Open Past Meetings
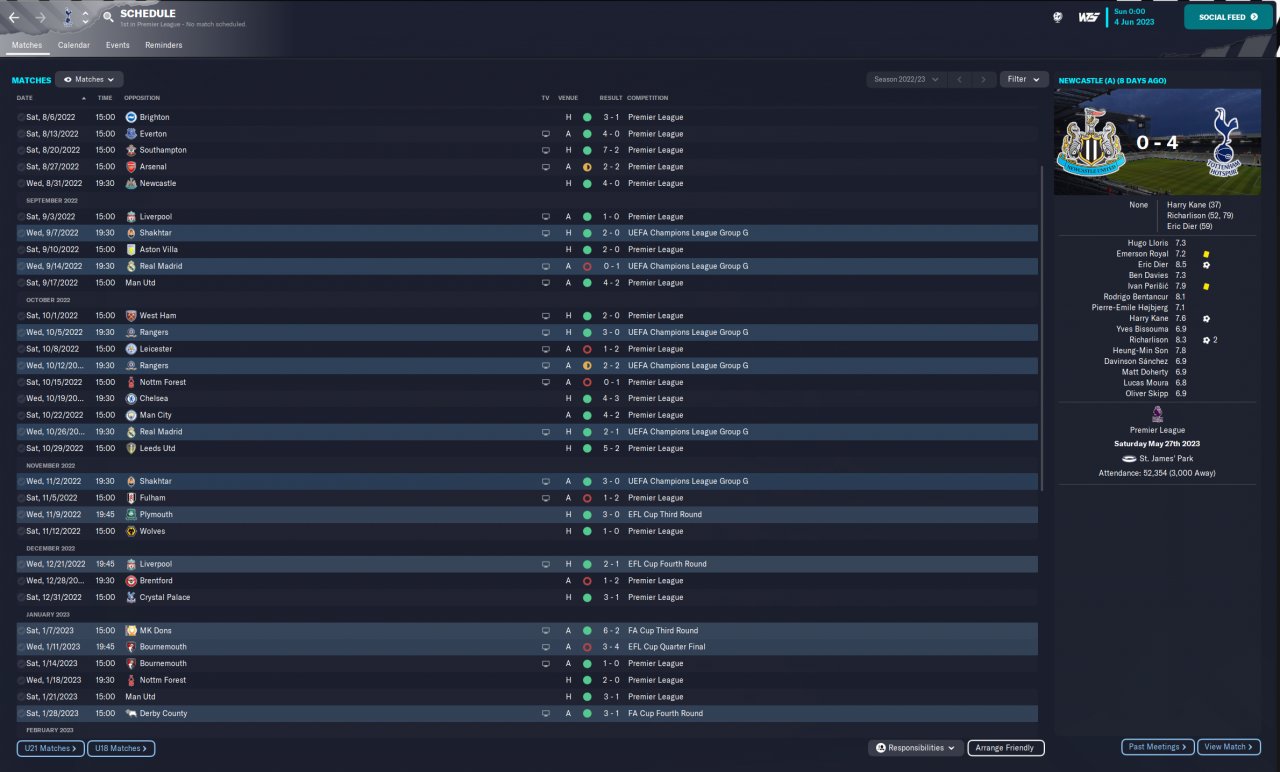Image resolution: width=1280 pixels, height=772 pixels. [x=1158, y=747]
